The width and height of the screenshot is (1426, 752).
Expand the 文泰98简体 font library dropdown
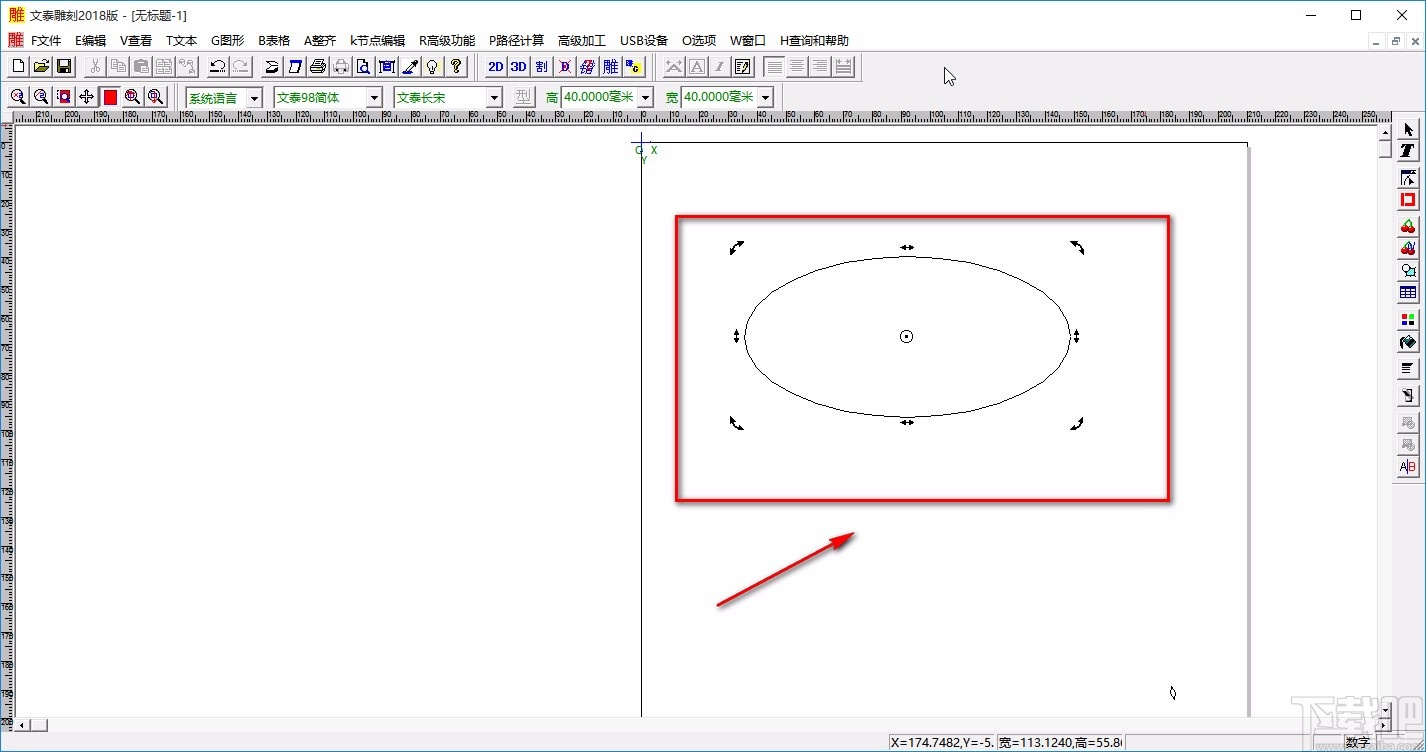(x=374, y=98)
